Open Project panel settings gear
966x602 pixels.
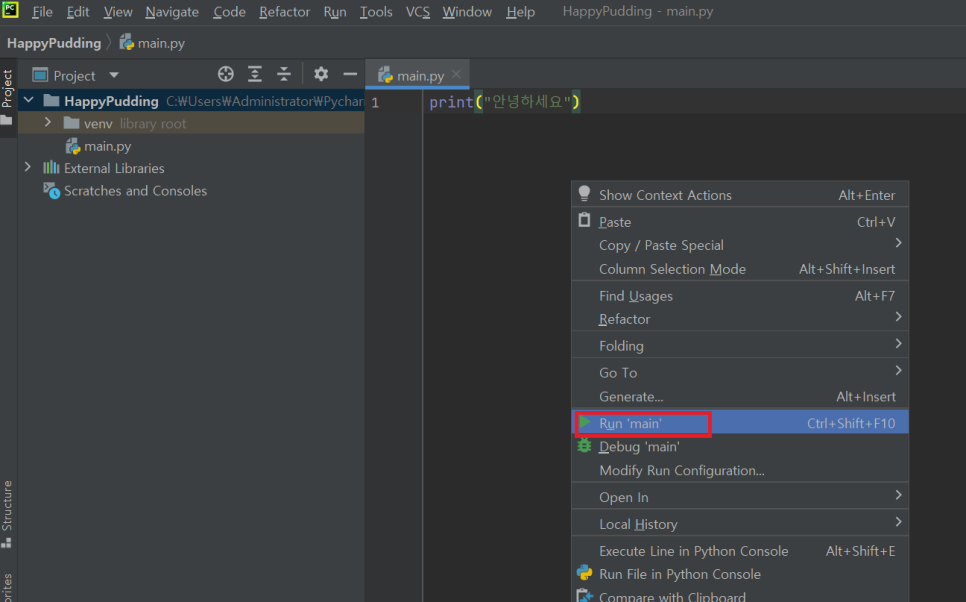pos(321,75)
